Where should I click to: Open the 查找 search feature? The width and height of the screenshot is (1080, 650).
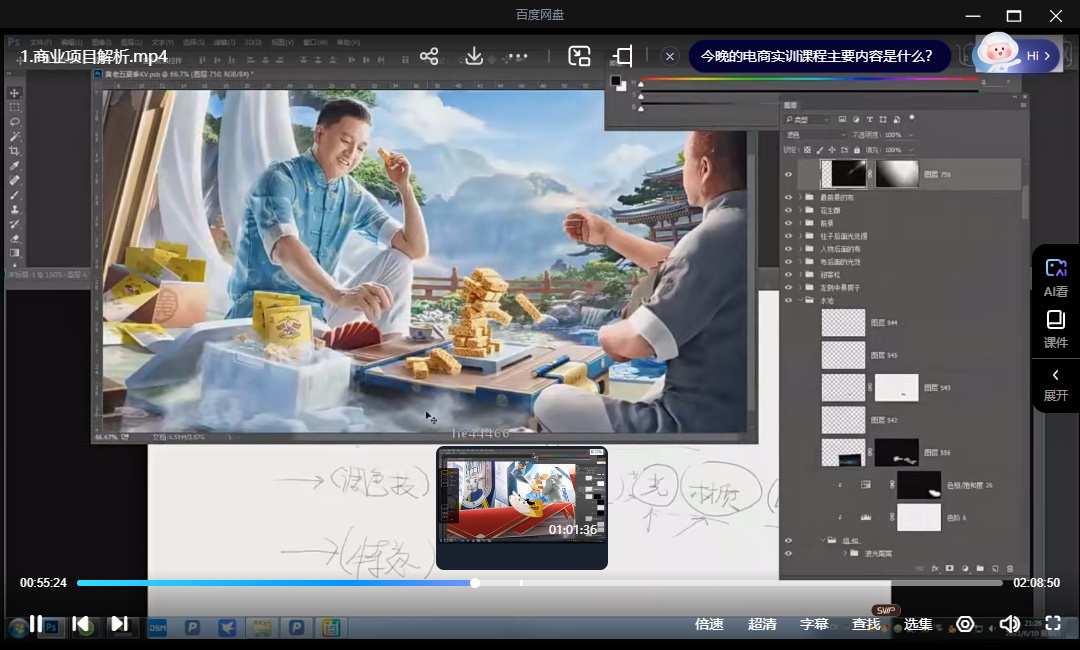[866, 624]
